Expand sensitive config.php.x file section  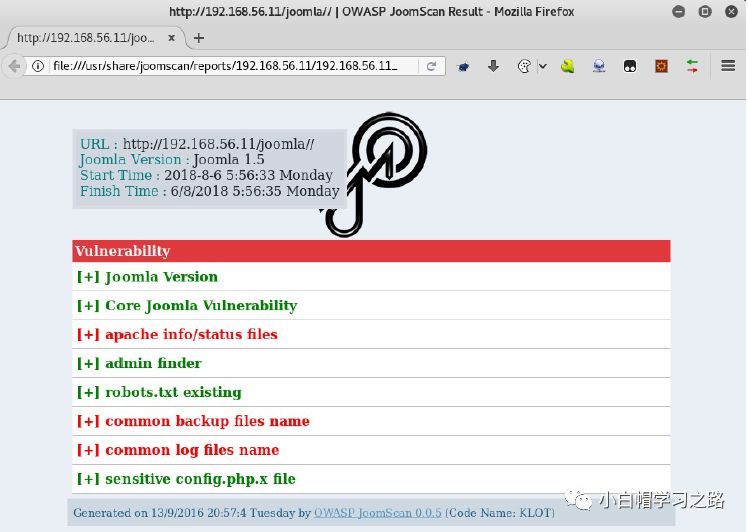371,479
